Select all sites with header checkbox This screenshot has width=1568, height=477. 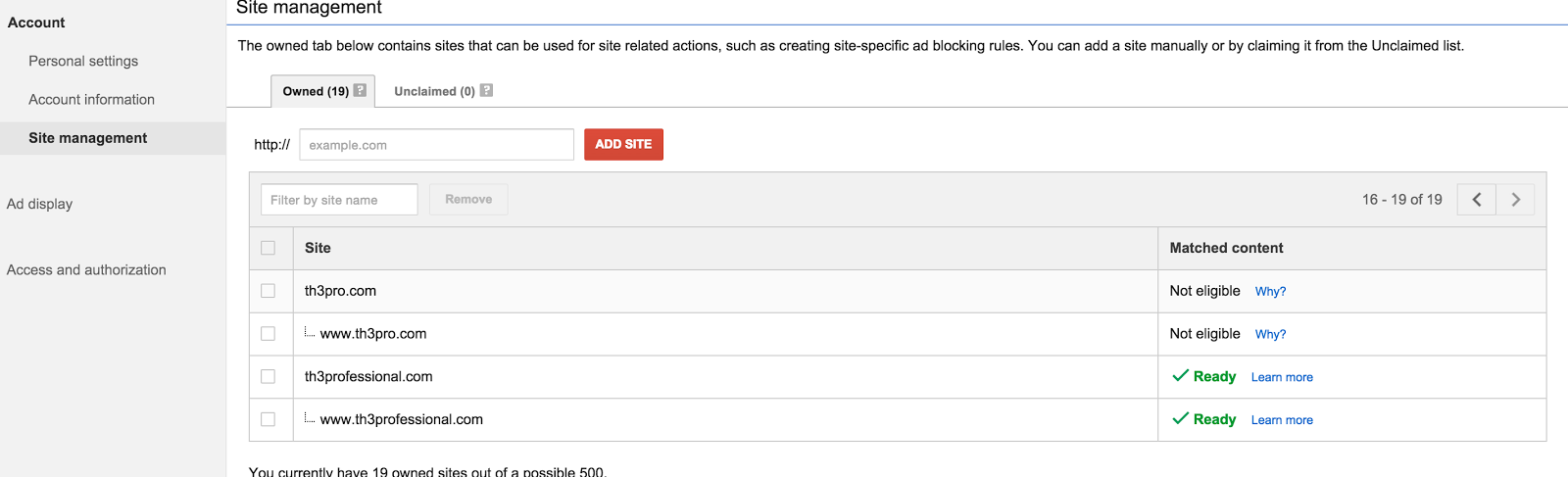click(x=269, y=248)
